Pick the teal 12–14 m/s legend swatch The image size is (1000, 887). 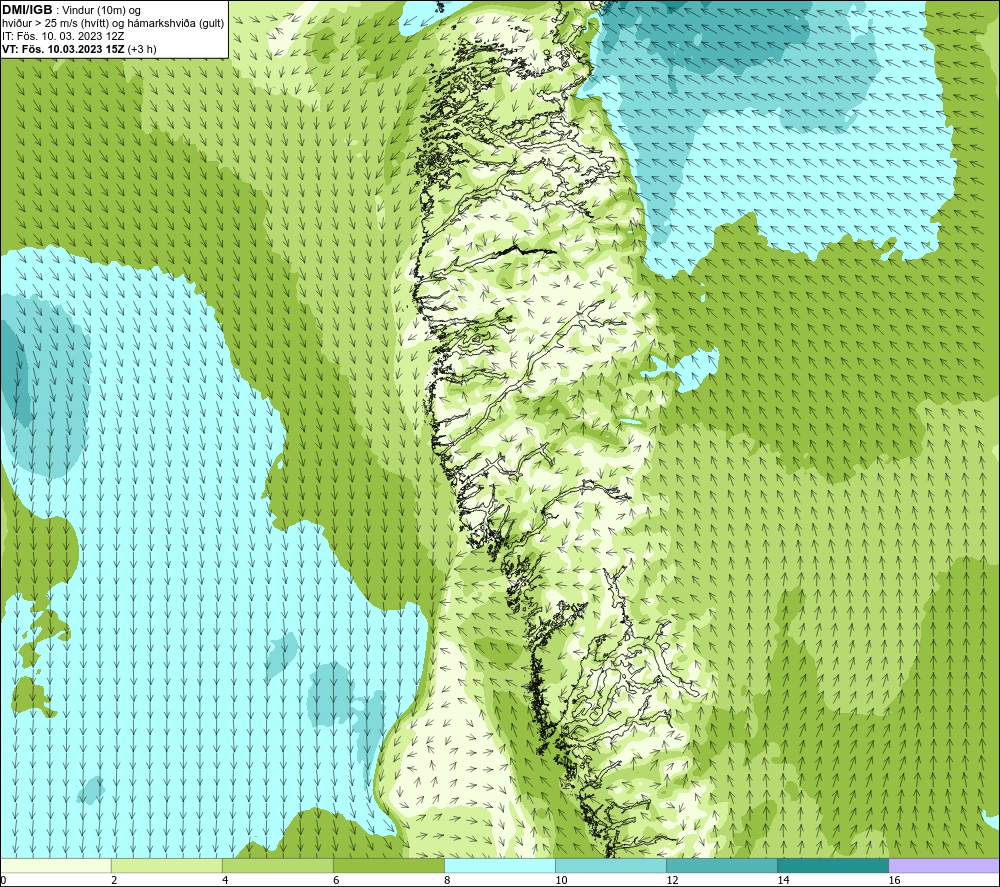pyautogui.click(x=722, y=865)
